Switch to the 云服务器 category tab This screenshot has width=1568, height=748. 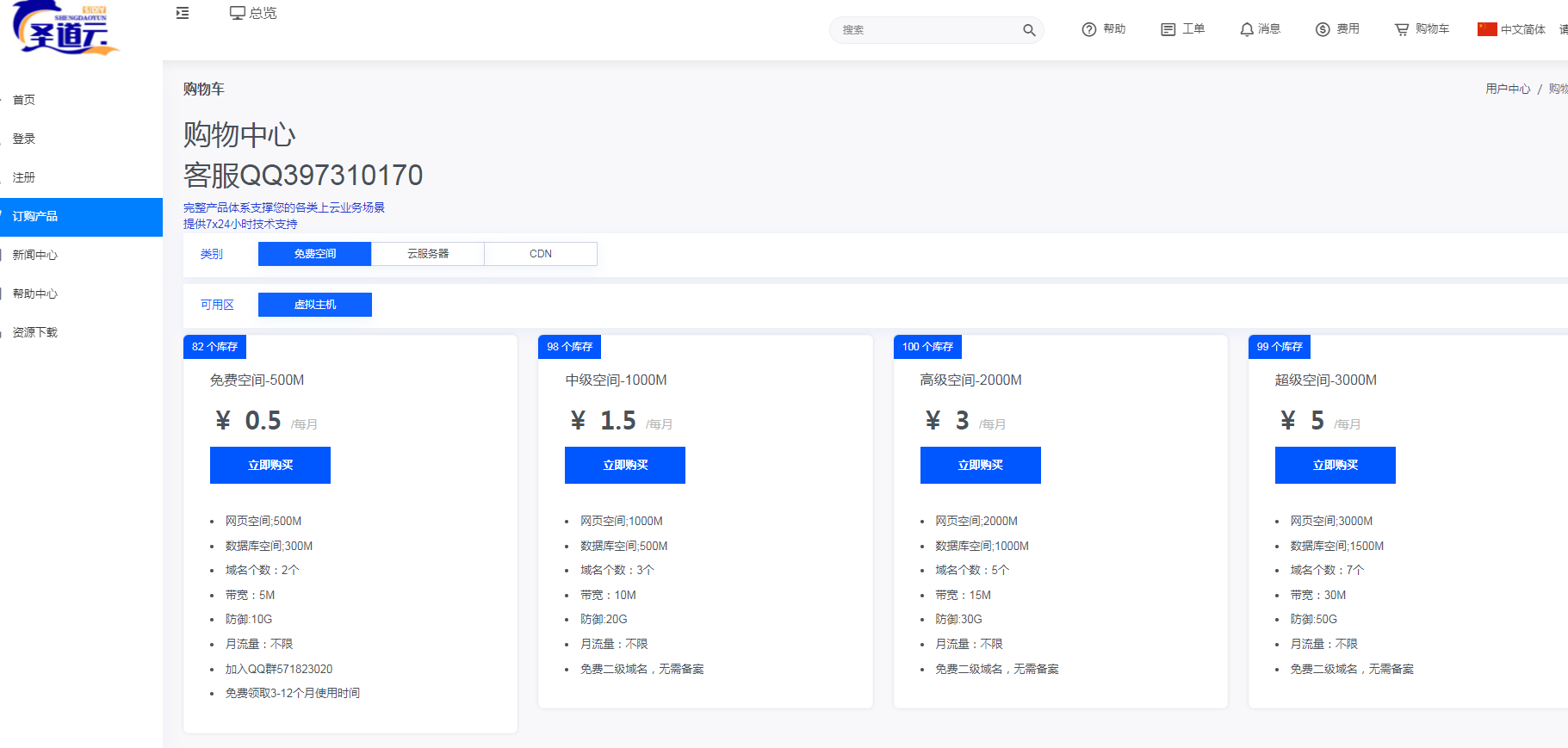point(428,254)
